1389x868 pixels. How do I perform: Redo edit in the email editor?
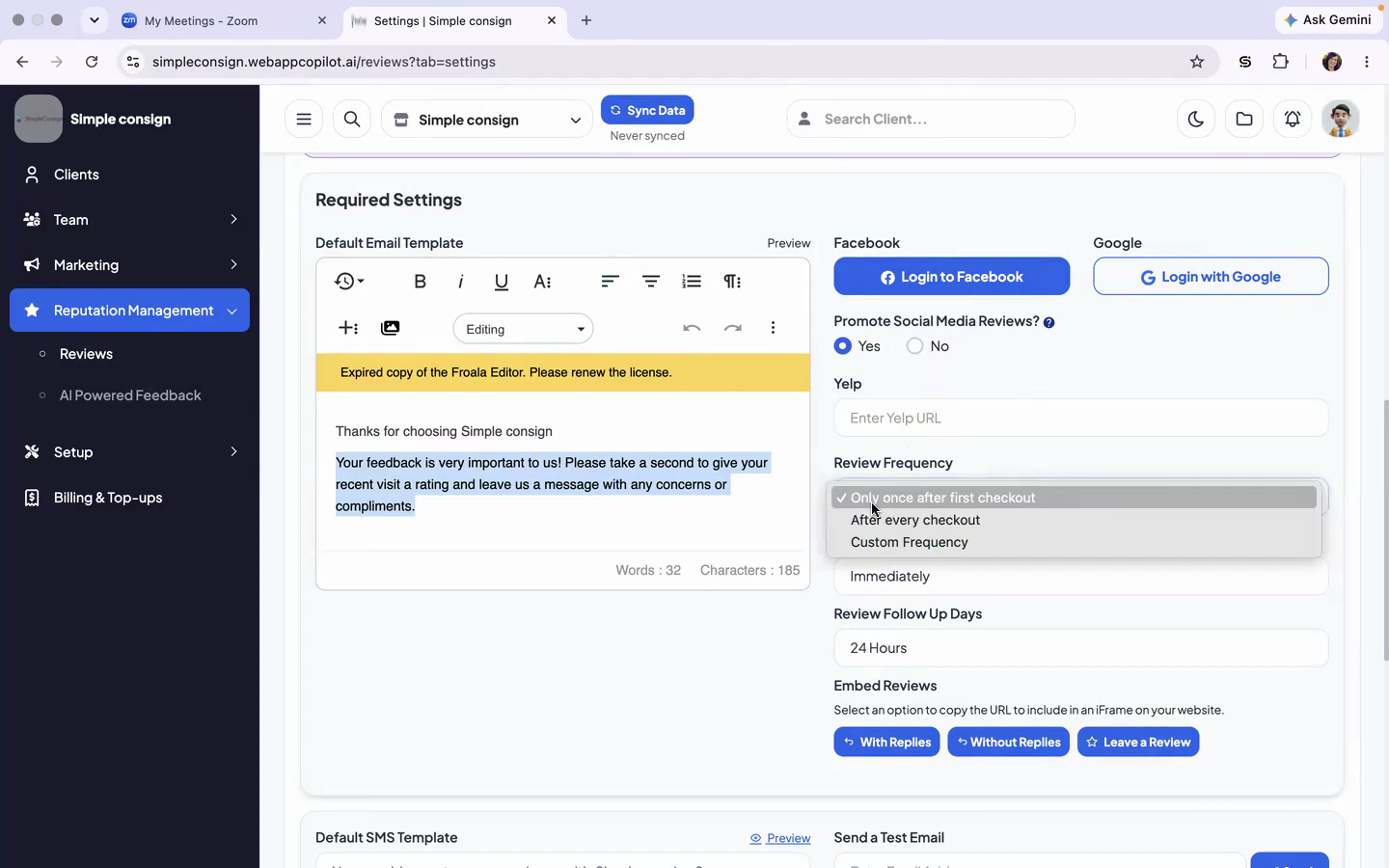coord(733,328)
